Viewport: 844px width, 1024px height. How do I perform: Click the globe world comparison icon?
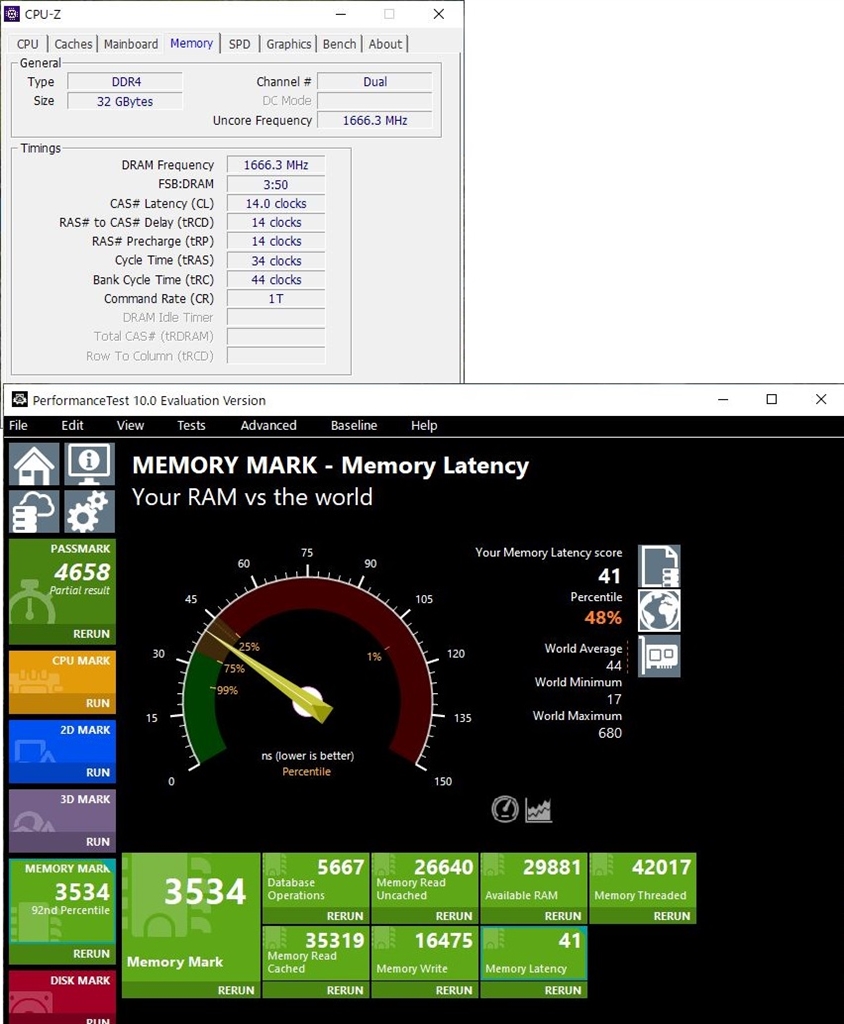[x=659, y=611]
